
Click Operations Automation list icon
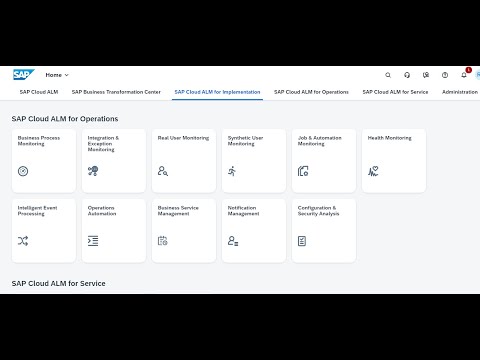[93, 241]
